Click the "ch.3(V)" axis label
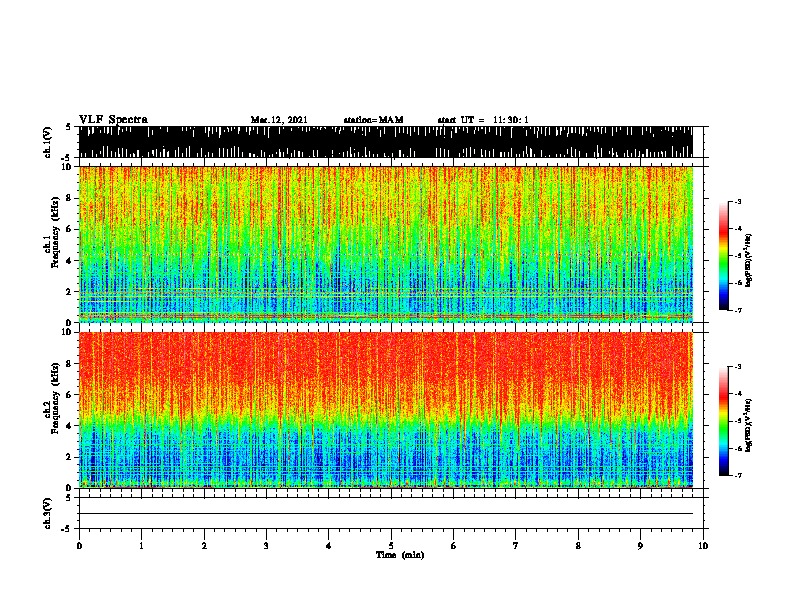The height and width of the screenshot is (612, 792). click(48, 513)
